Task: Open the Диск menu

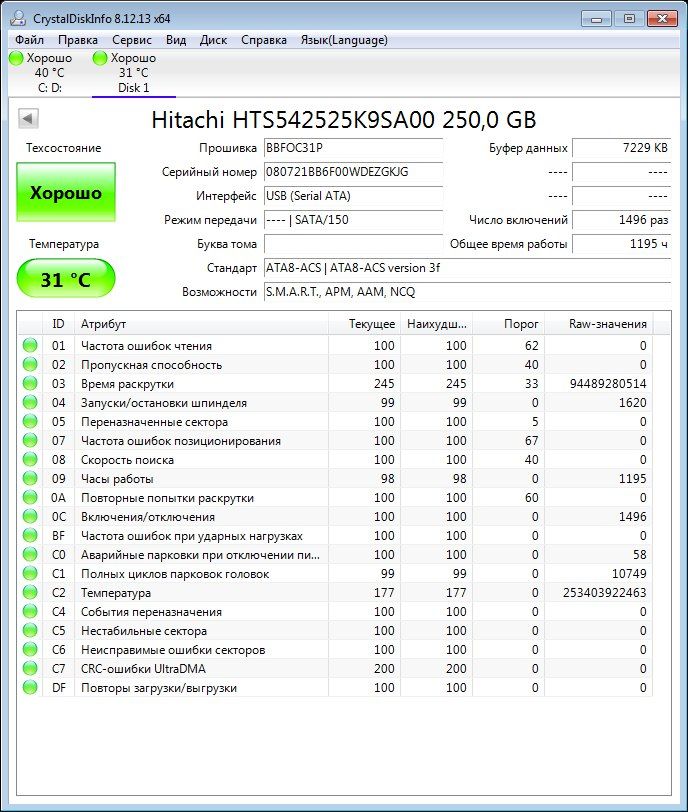Action: coord(213,40)
